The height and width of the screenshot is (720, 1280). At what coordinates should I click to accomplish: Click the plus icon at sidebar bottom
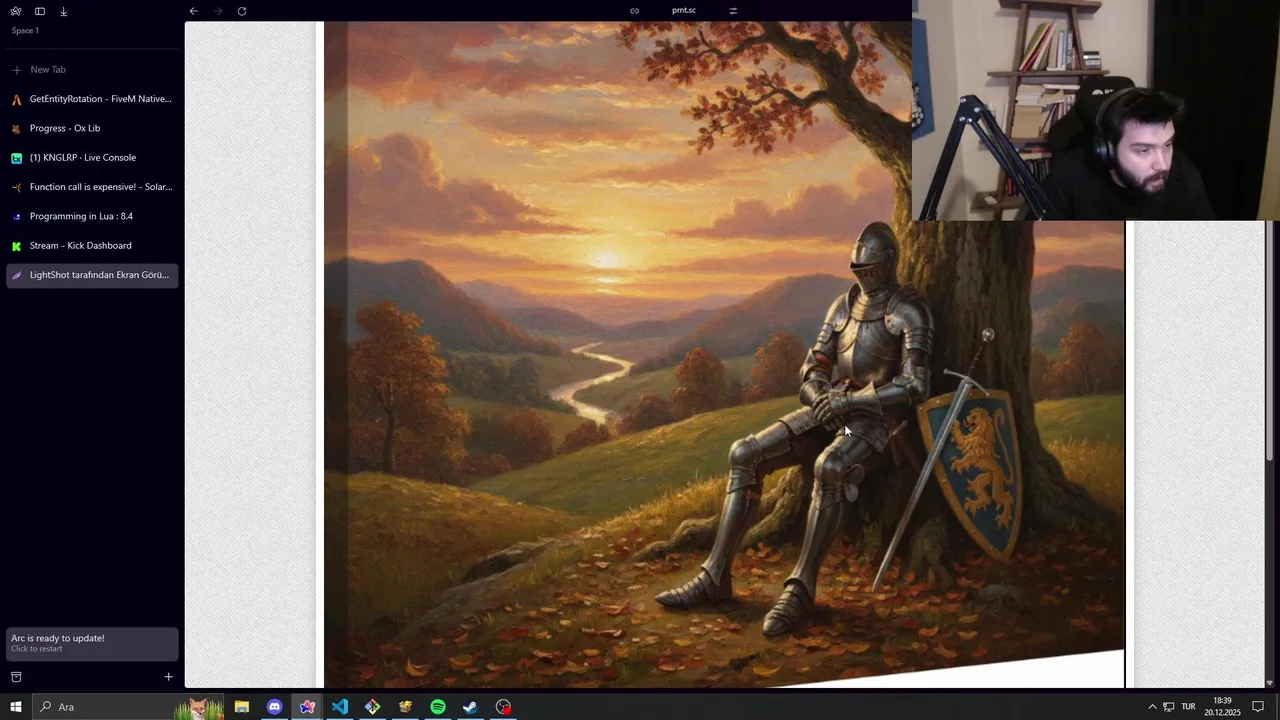[168, 677]
